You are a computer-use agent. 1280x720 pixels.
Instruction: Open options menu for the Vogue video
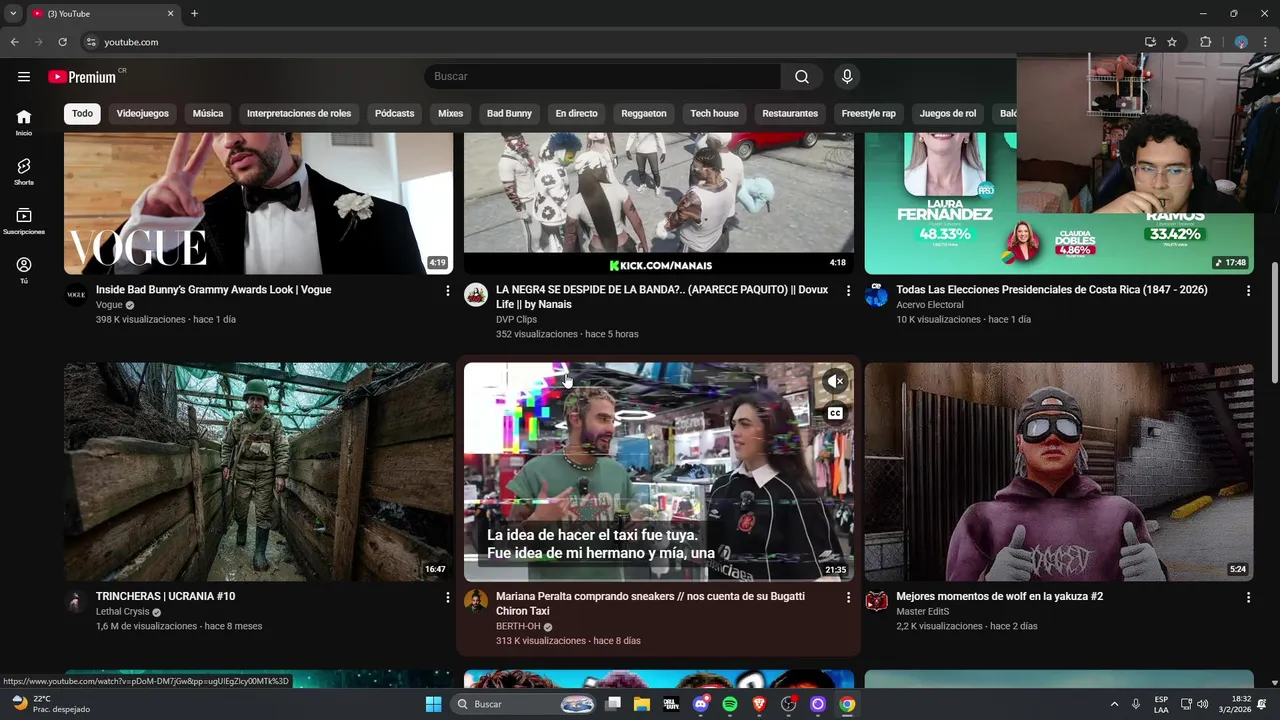pyautogui.click(x=447, y=290)
